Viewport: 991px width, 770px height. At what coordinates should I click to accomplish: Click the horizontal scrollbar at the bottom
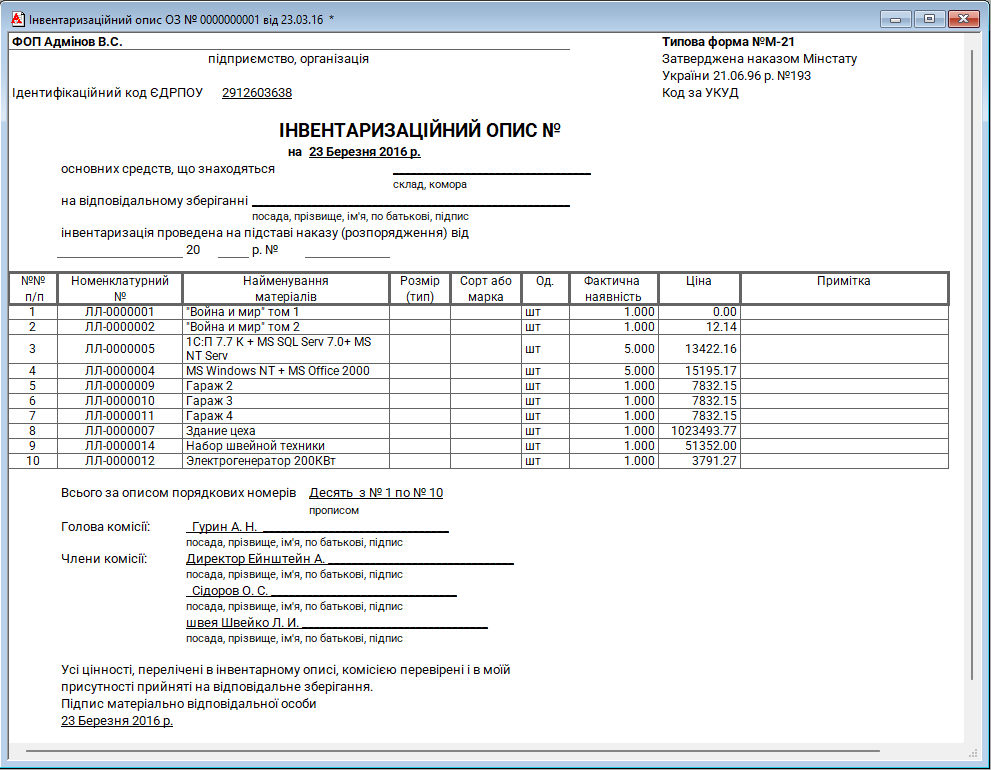coord(450,750)
